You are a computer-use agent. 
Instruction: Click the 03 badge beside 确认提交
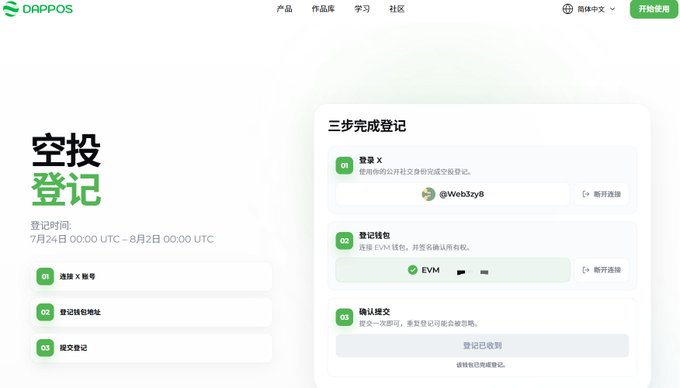(x=344, y=317)
